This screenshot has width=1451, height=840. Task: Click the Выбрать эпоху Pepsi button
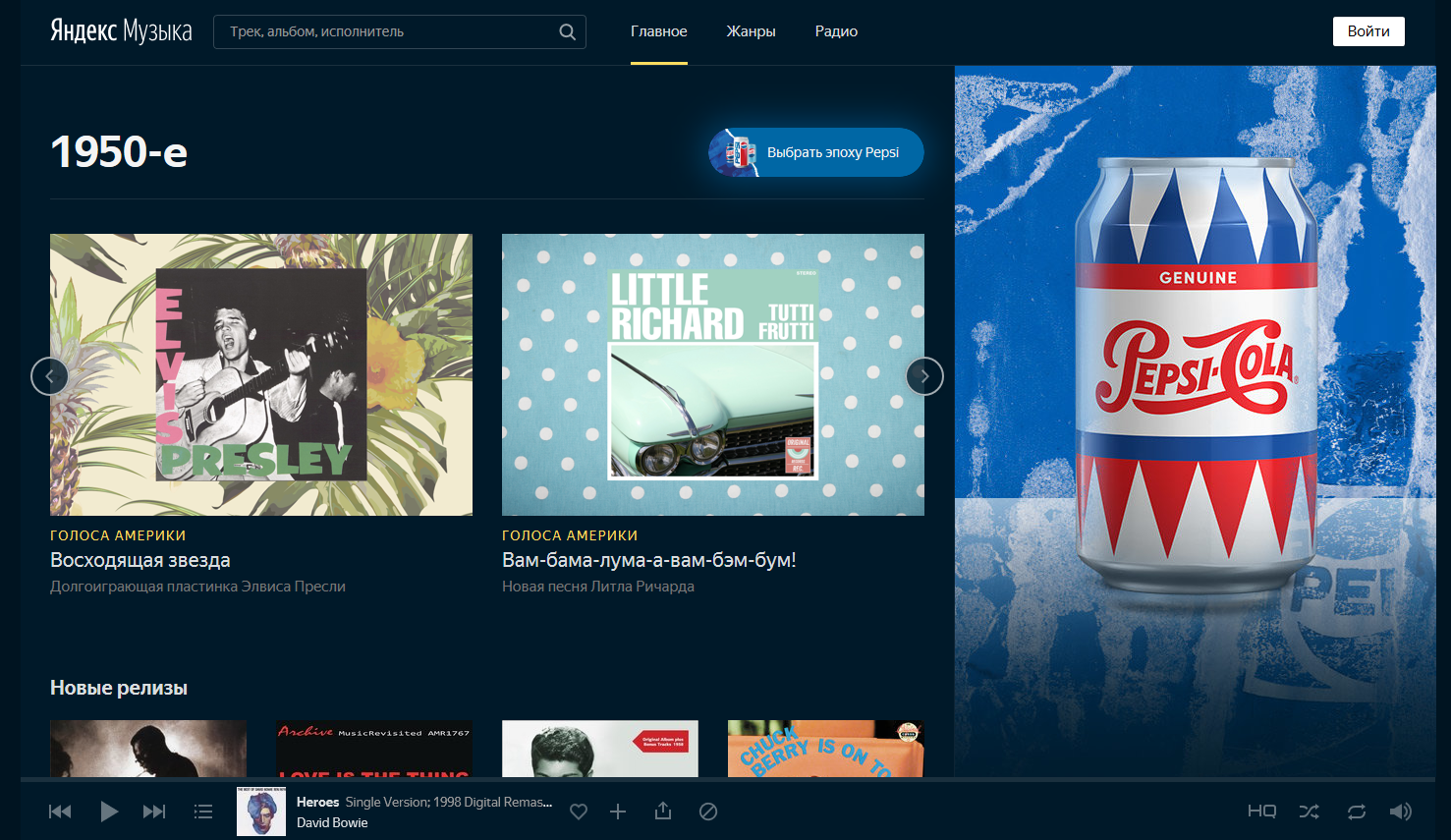[816, 152]
